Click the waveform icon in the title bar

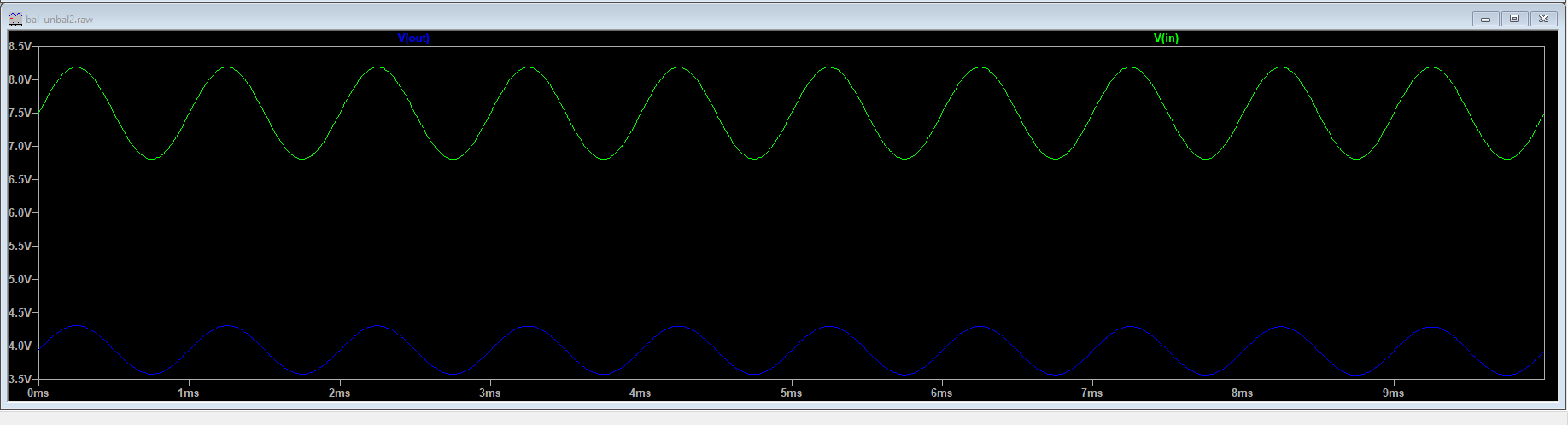coord(15,19)
